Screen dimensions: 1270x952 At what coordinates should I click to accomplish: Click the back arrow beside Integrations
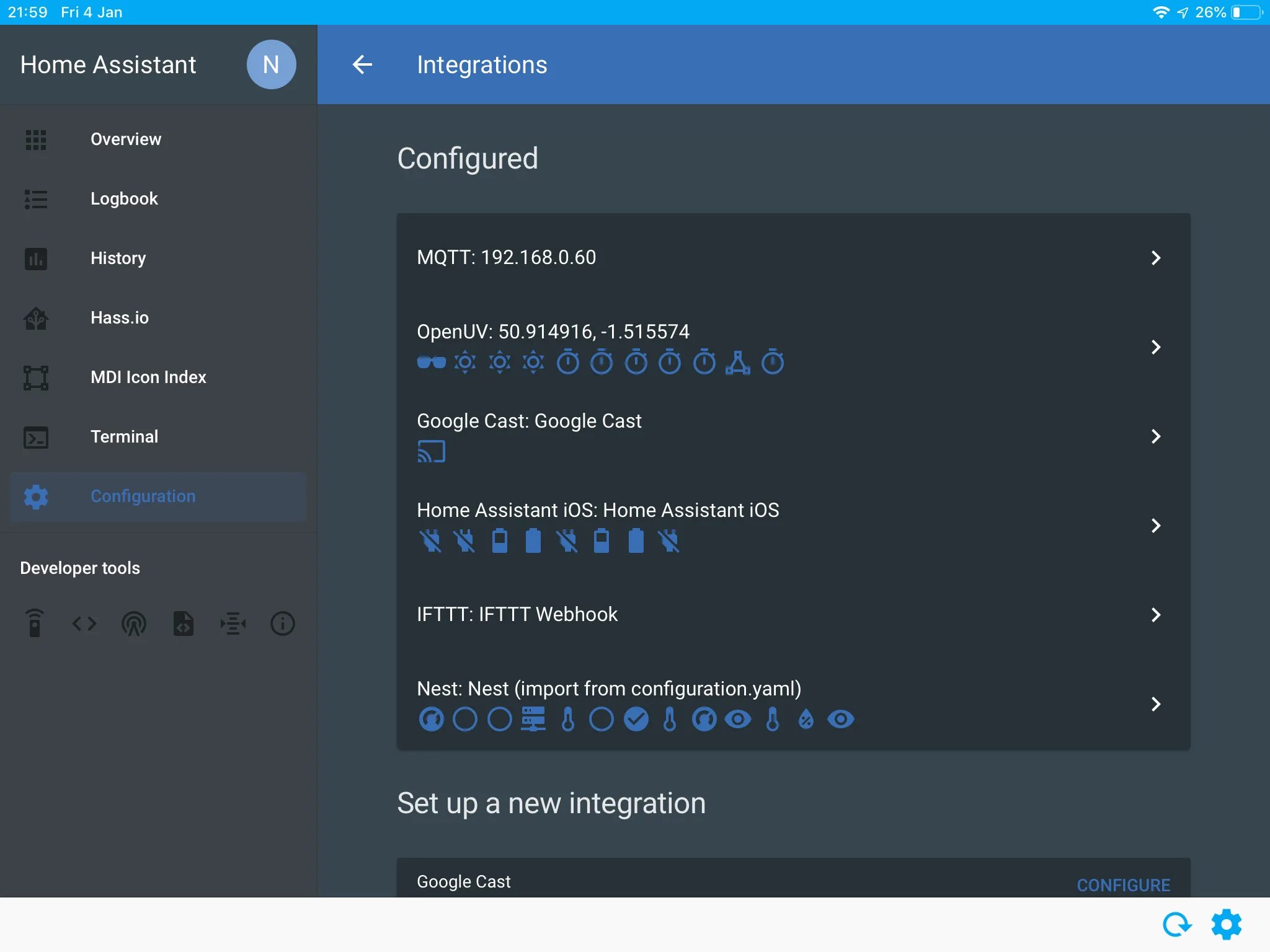[362, 64]
